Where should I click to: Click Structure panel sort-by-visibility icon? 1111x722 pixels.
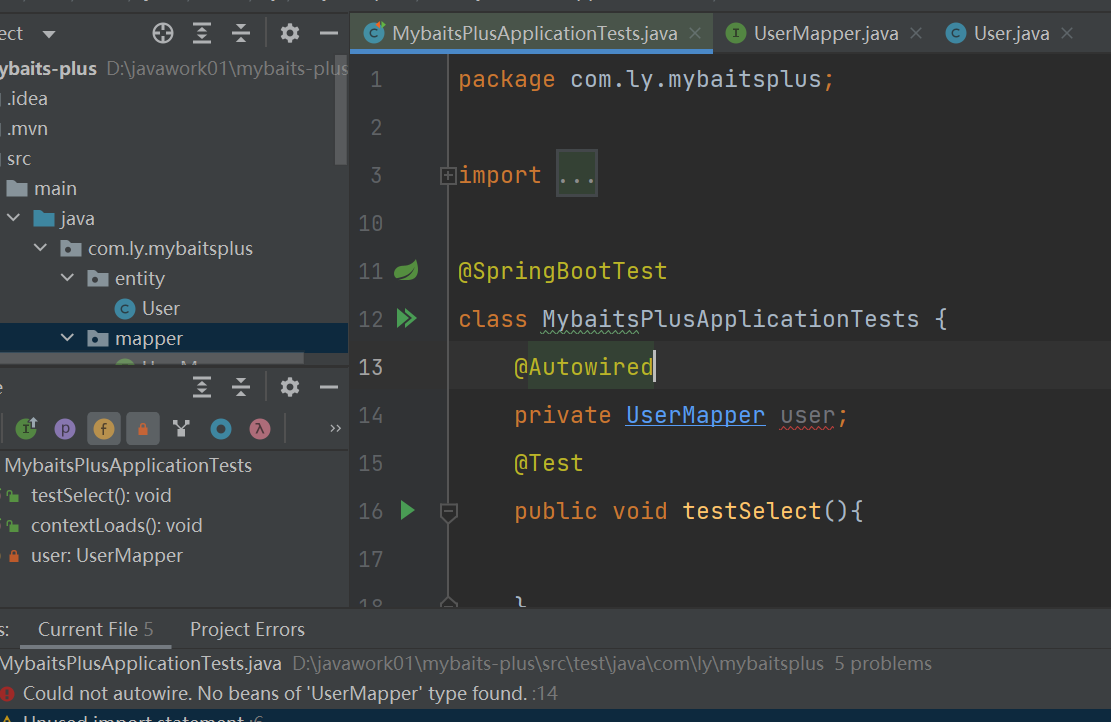click(27, 429)
